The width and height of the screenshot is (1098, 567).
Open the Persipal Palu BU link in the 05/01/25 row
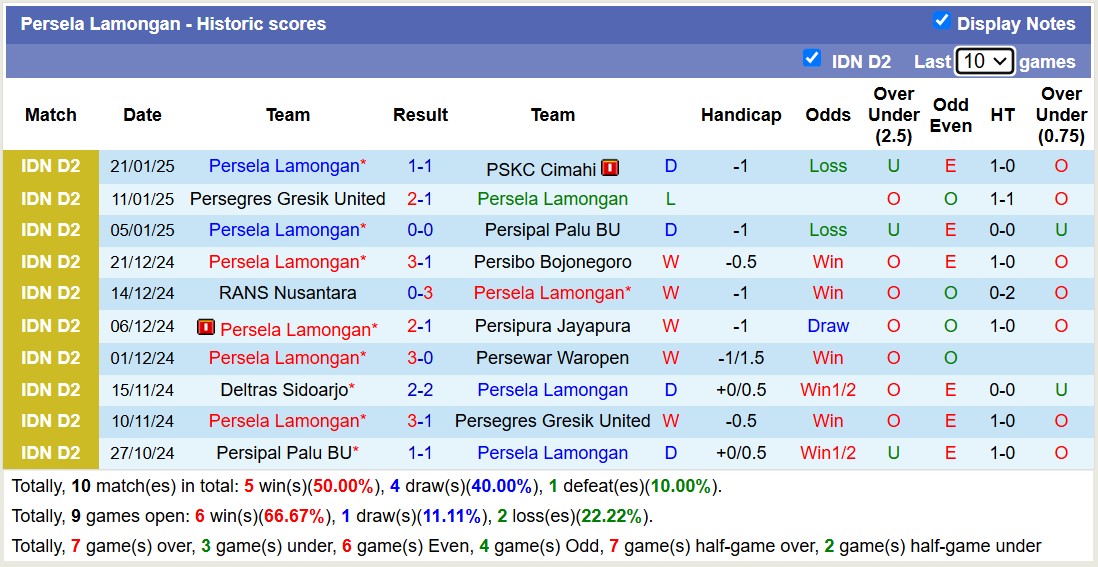coord(552,230)
